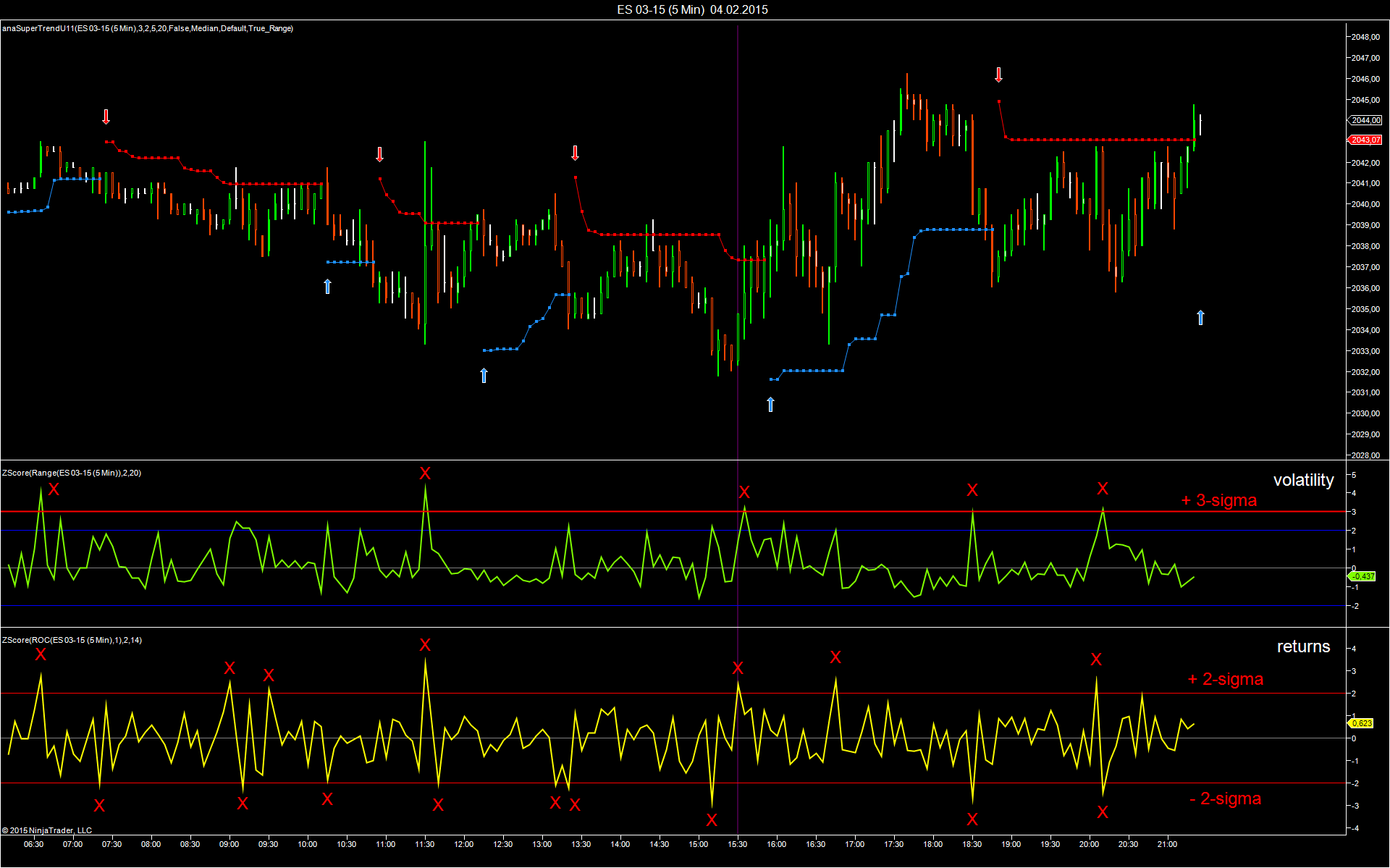
Task: Click the 2048,00 price axis label
Action: pos(1365,37)
